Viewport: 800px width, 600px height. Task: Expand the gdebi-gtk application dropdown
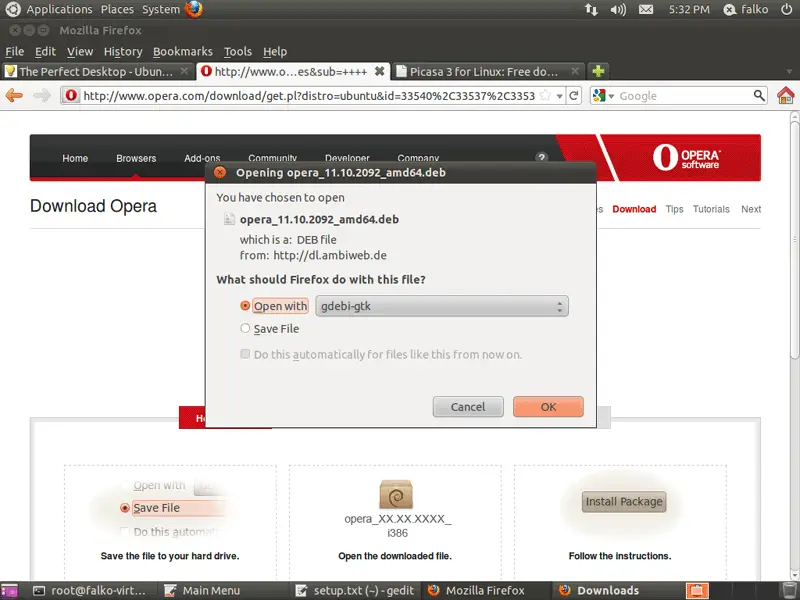pos(441,306)
